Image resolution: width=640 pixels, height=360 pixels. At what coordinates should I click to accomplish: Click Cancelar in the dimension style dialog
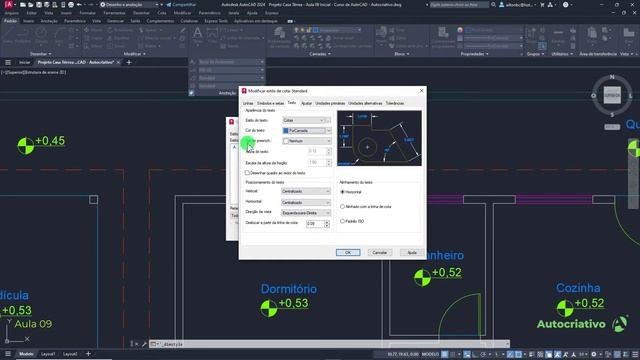pos(379,253)
